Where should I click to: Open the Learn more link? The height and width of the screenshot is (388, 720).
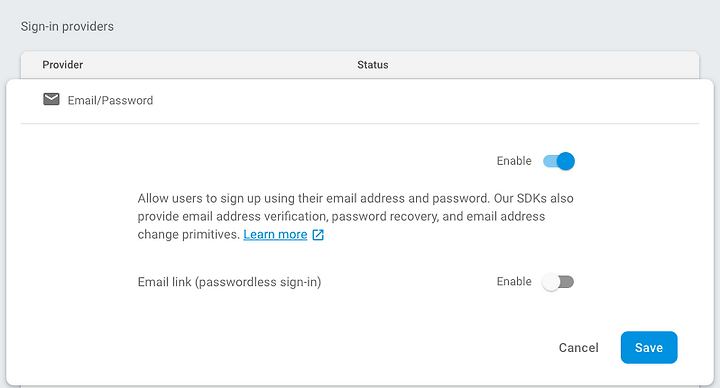(275, 235)
